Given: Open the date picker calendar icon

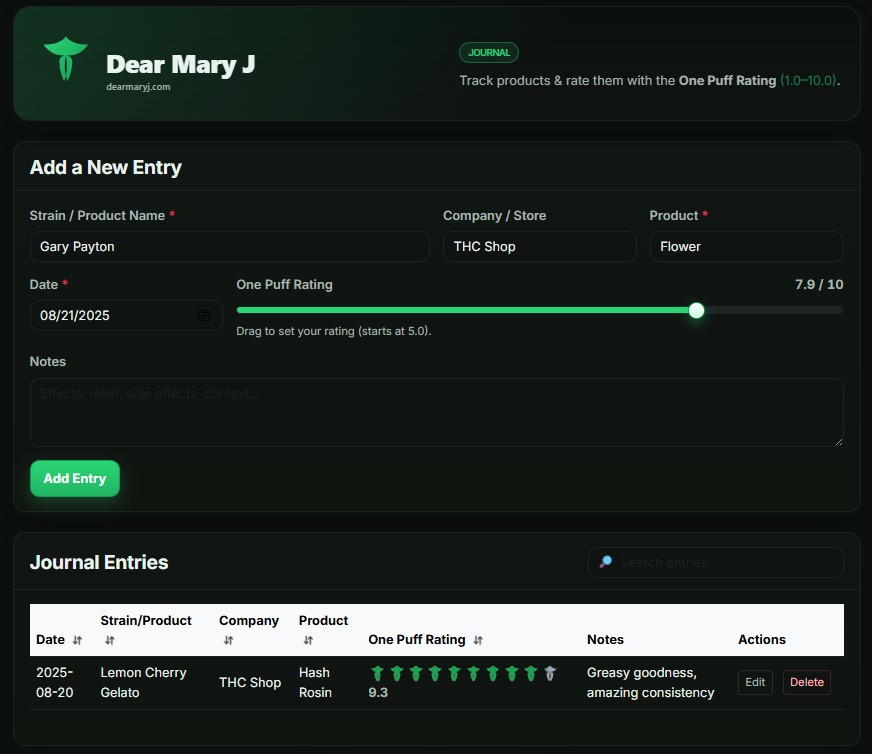Looking at the screenshot, I should coord(204,315).
